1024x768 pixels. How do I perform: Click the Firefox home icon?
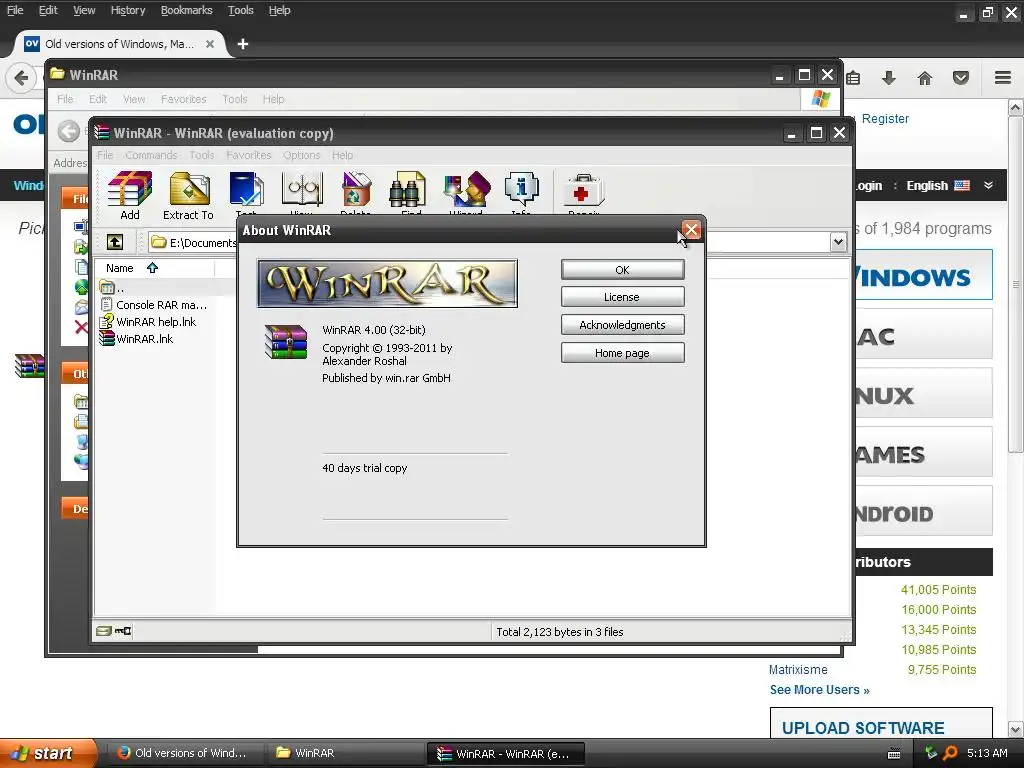[925, 78]
